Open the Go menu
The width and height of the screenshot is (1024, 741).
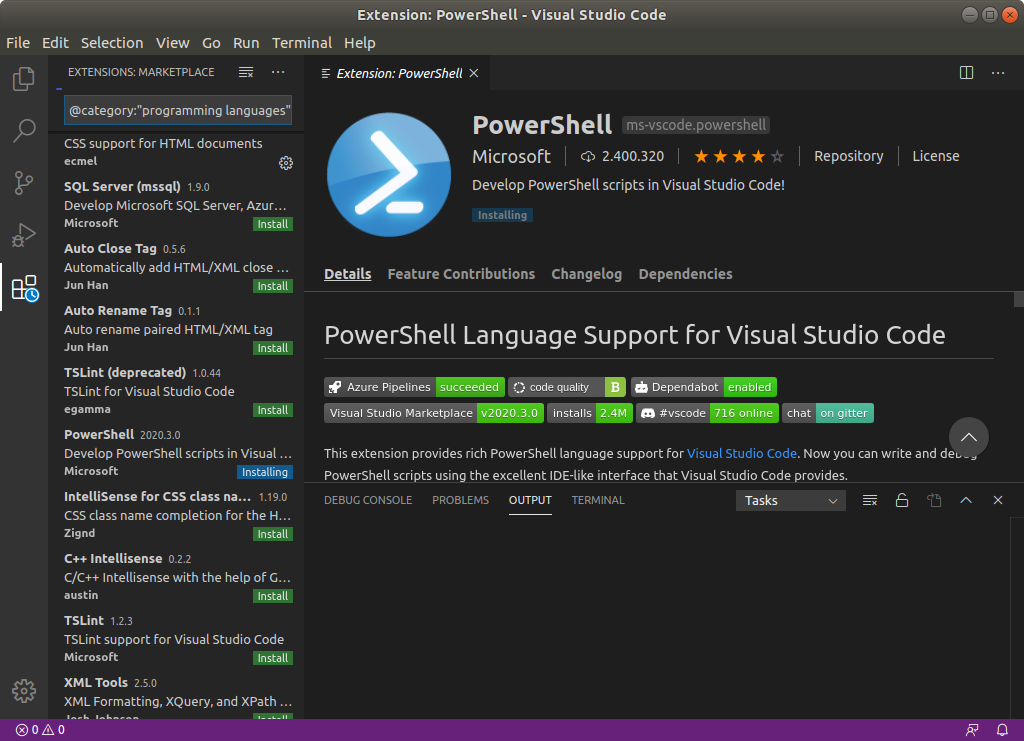pos(211,43)
